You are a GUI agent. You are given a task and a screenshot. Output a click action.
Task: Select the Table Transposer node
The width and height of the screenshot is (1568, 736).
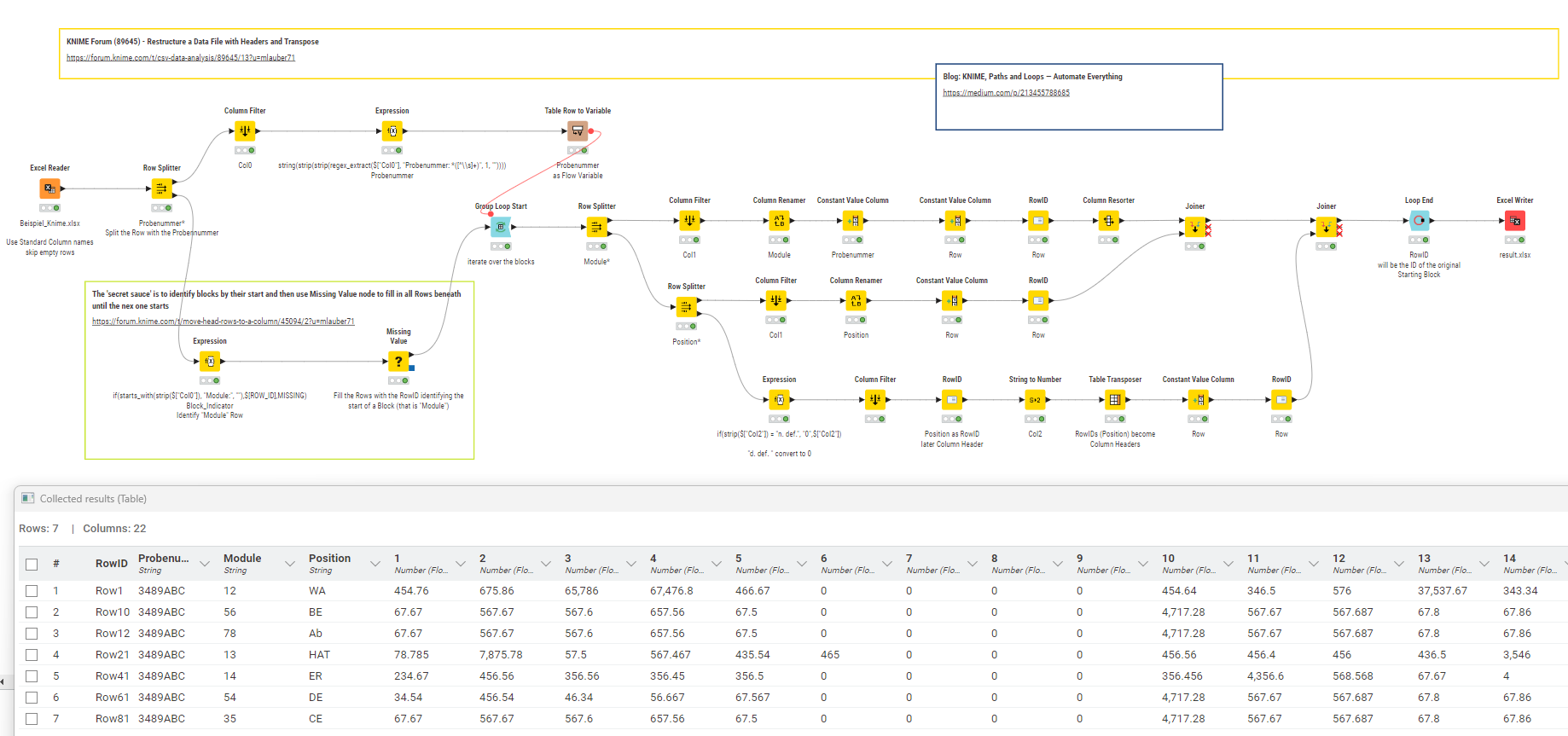(x=1114, y=399)
